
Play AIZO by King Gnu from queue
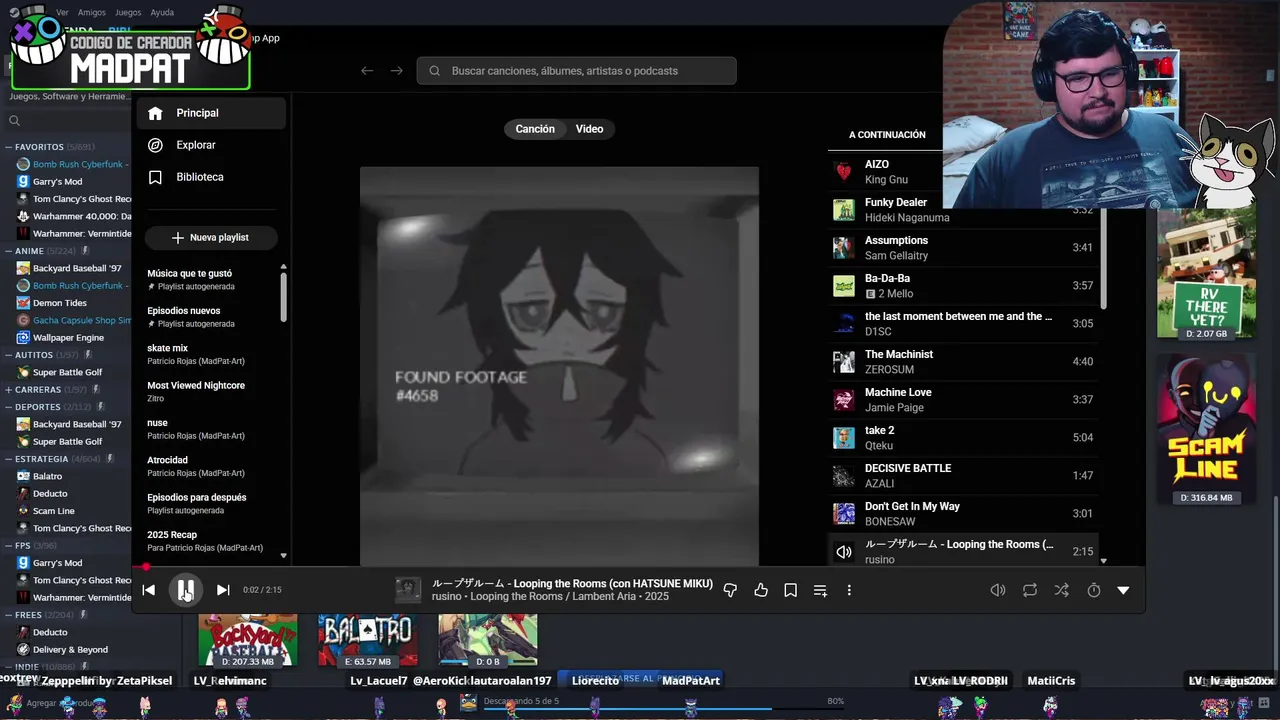click(885, 172)
